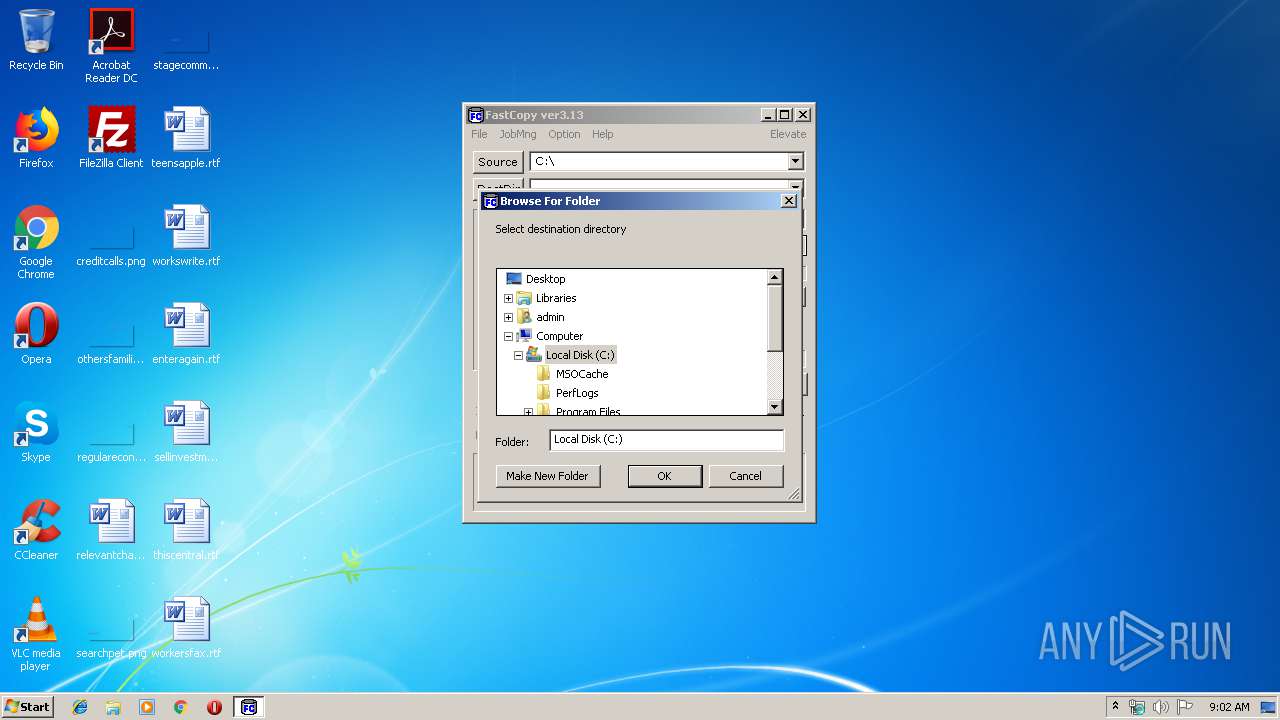Select the Opera desktop shortcut
The width and height of the screenshot is (1280, 720).
[x=36, y=334]
